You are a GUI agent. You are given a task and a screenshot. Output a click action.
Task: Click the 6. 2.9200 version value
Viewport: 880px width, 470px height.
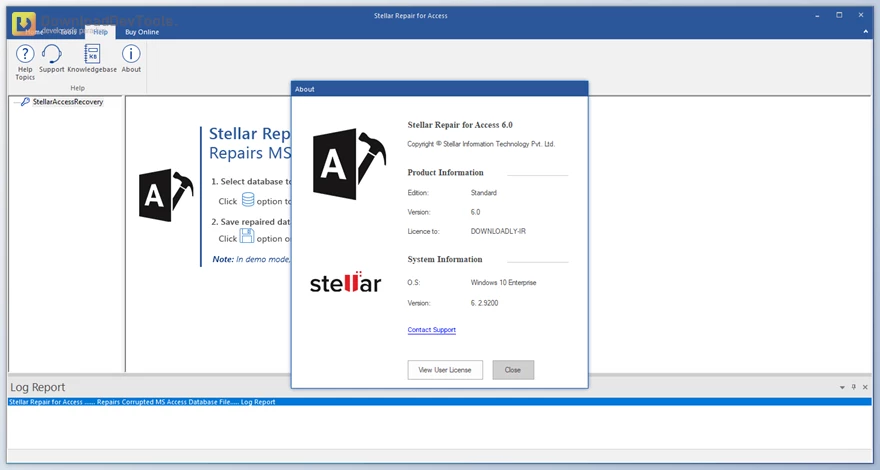point(484,303)
